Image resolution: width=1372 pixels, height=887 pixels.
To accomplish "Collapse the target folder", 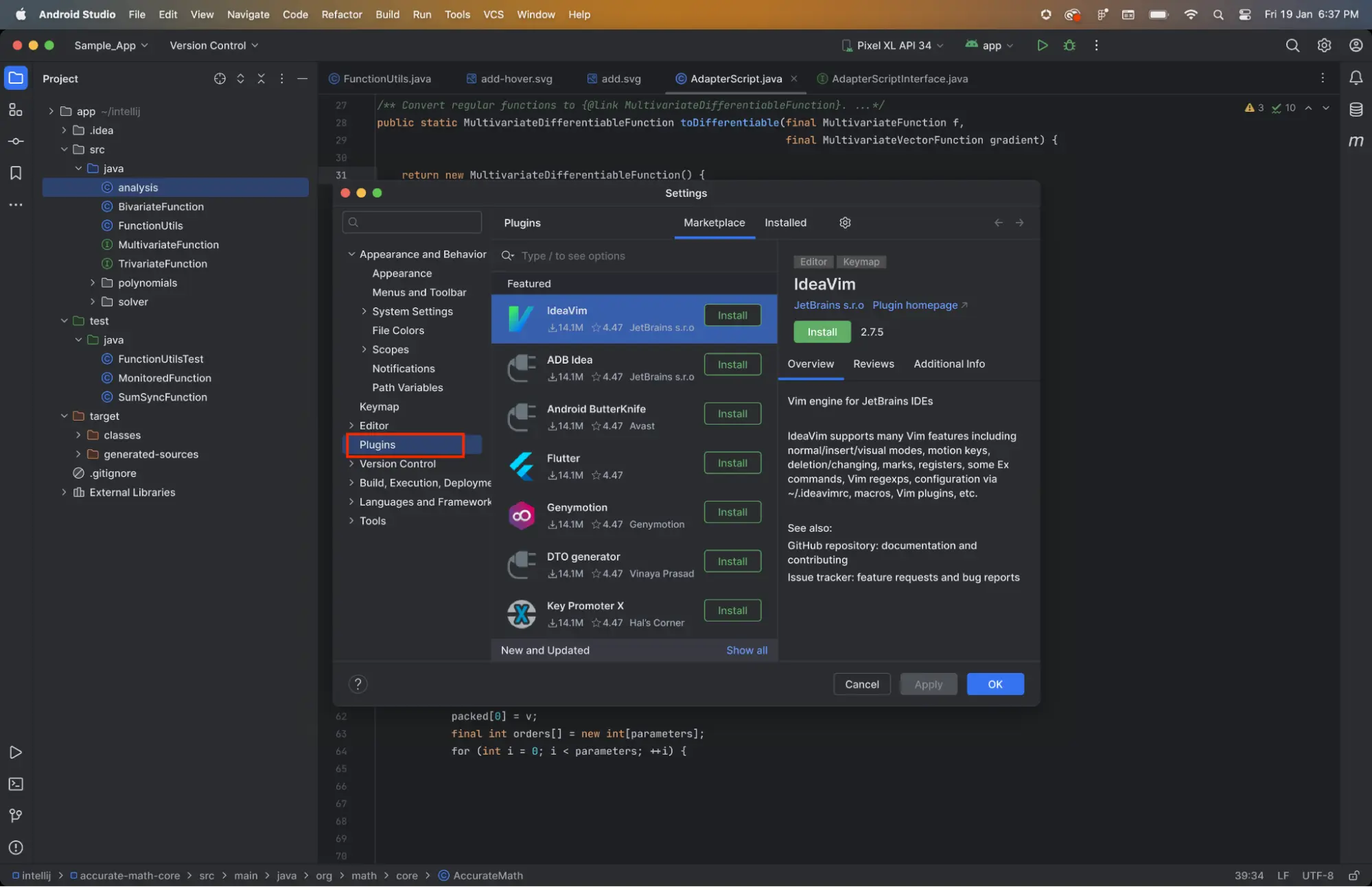I will pyautogui.click(x=64, y=416).
